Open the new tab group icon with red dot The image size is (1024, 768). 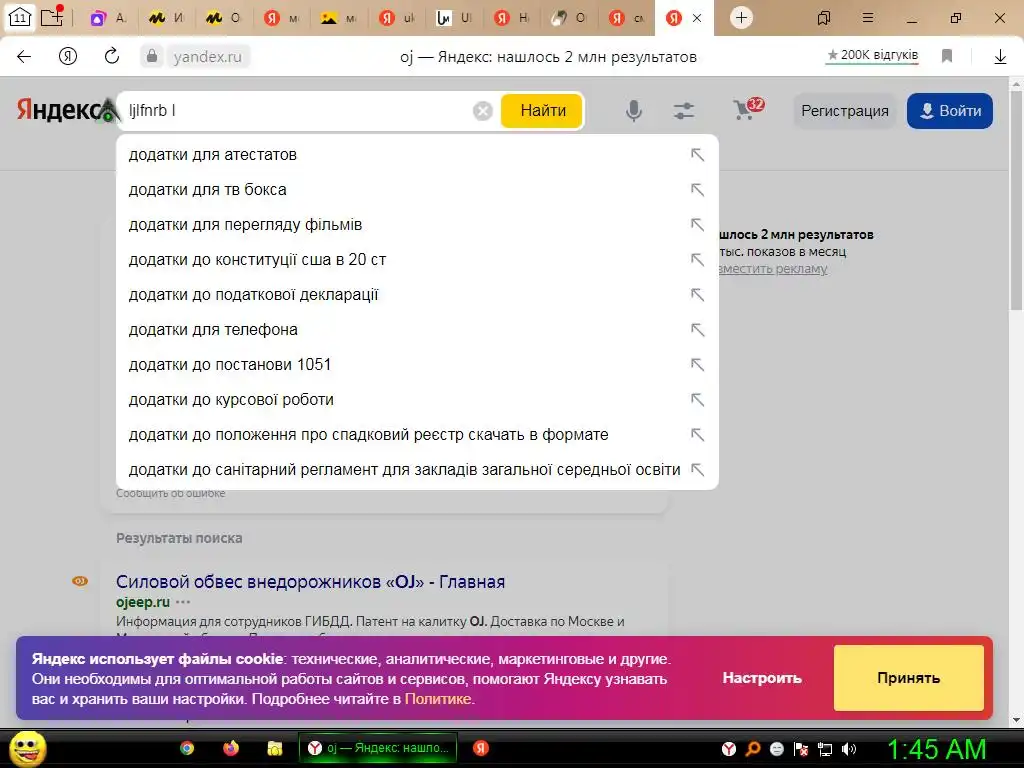(x=52, y=16)
